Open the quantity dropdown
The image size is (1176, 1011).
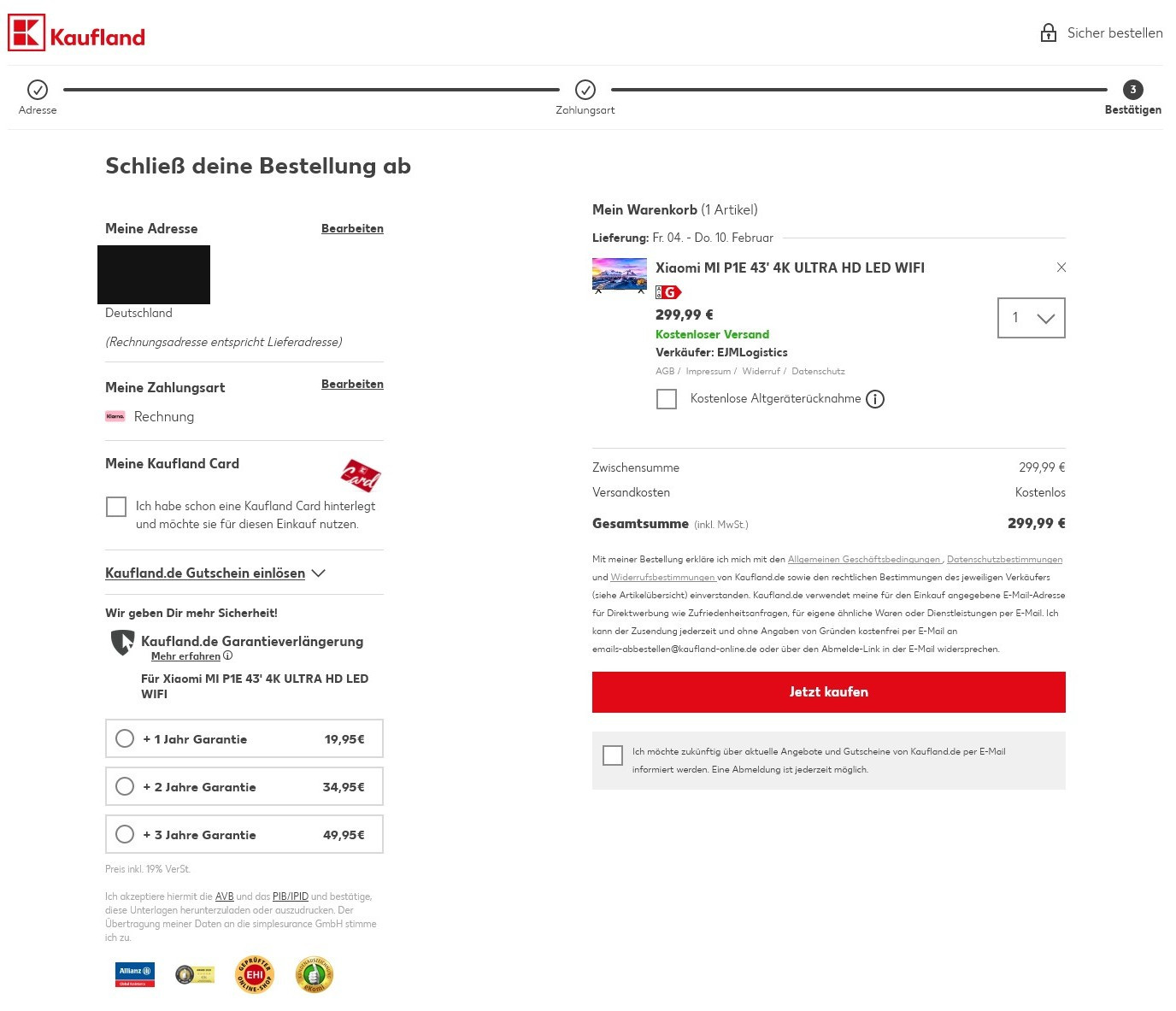1032,318
